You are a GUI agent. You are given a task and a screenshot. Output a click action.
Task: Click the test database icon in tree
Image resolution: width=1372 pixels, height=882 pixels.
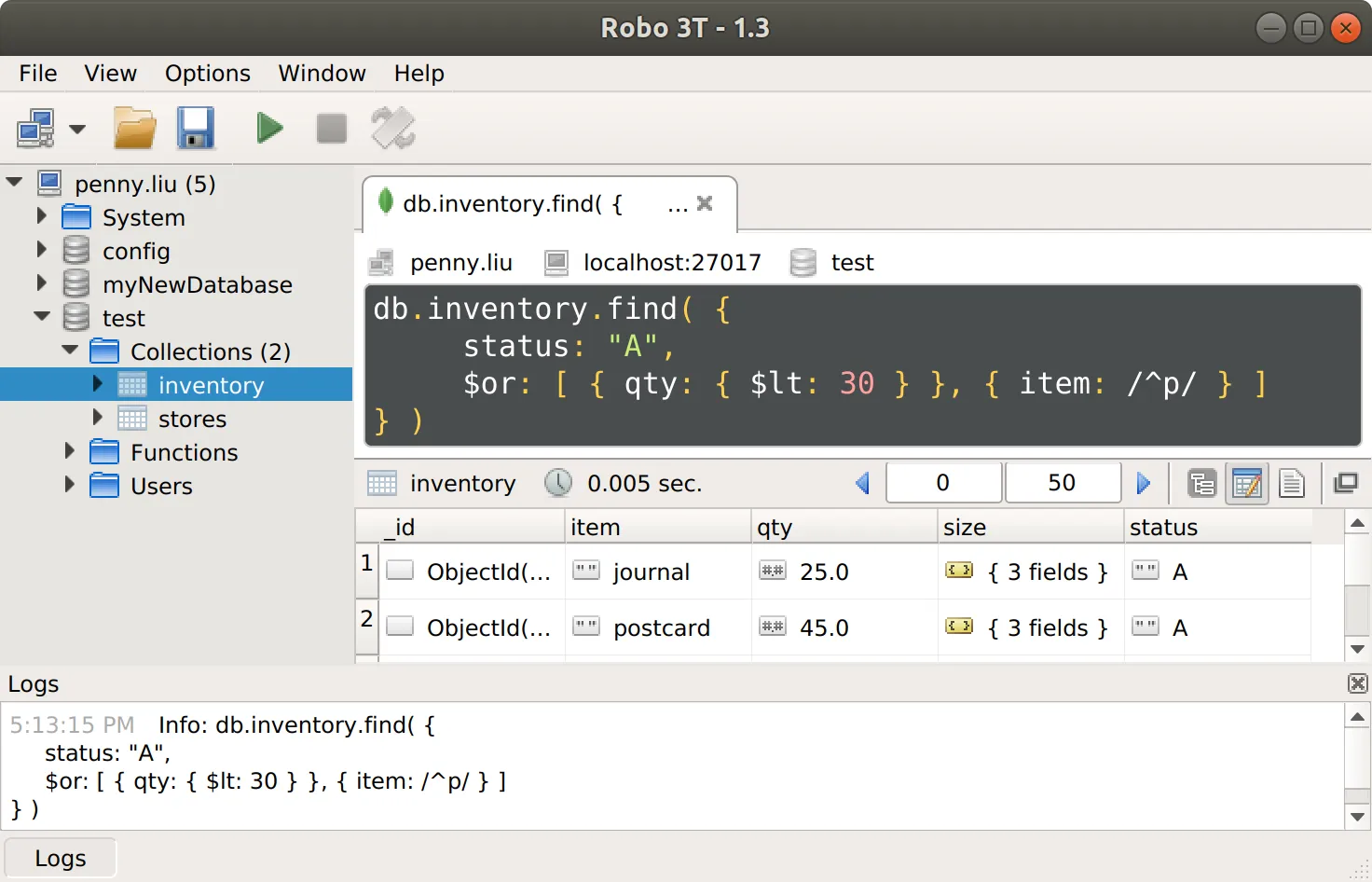point(76,318)
